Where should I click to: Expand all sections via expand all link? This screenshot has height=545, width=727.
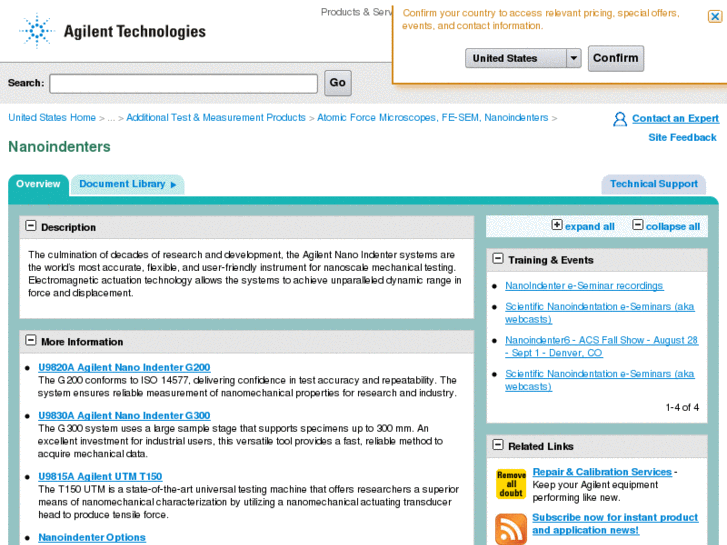590,227
